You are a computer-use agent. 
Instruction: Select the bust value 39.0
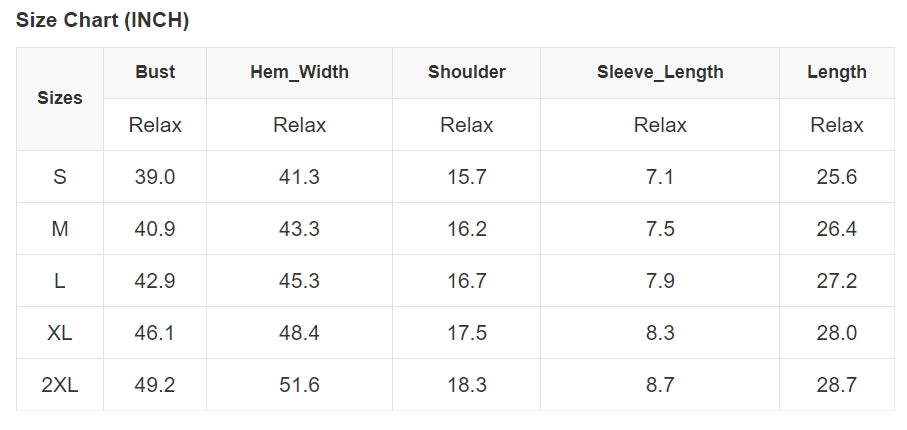point(155,177)
